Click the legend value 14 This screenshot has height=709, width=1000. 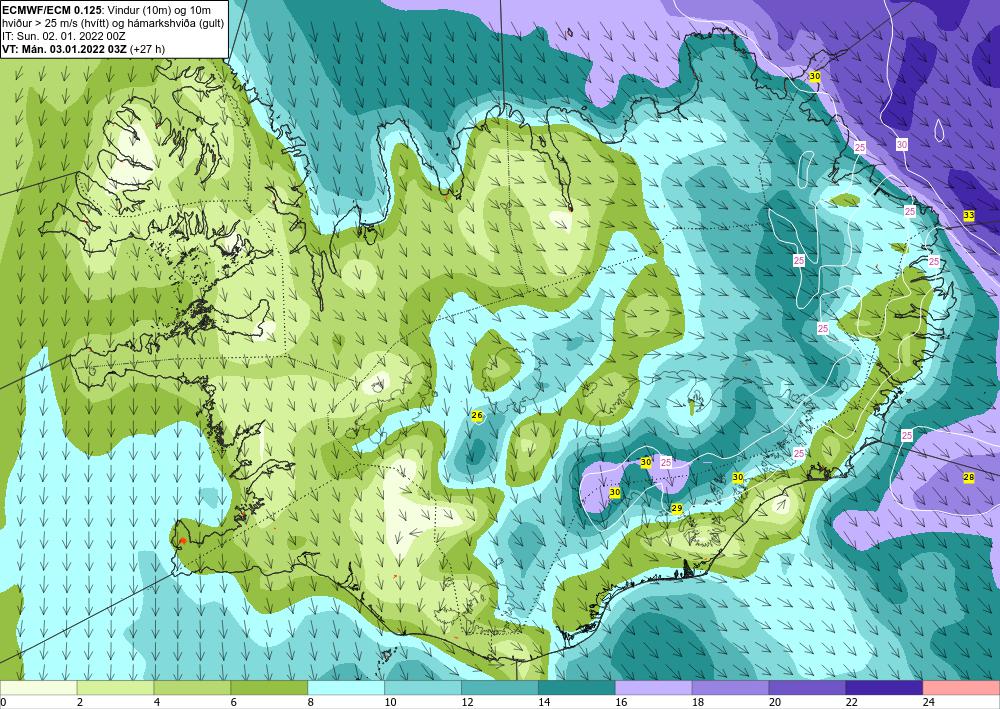[x=544, y=702]
